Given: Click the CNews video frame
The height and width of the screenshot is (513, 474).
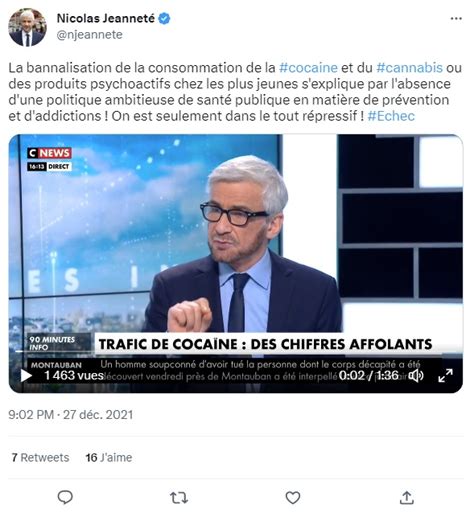Looking at the screenshot, I should [x=236, y=263].
